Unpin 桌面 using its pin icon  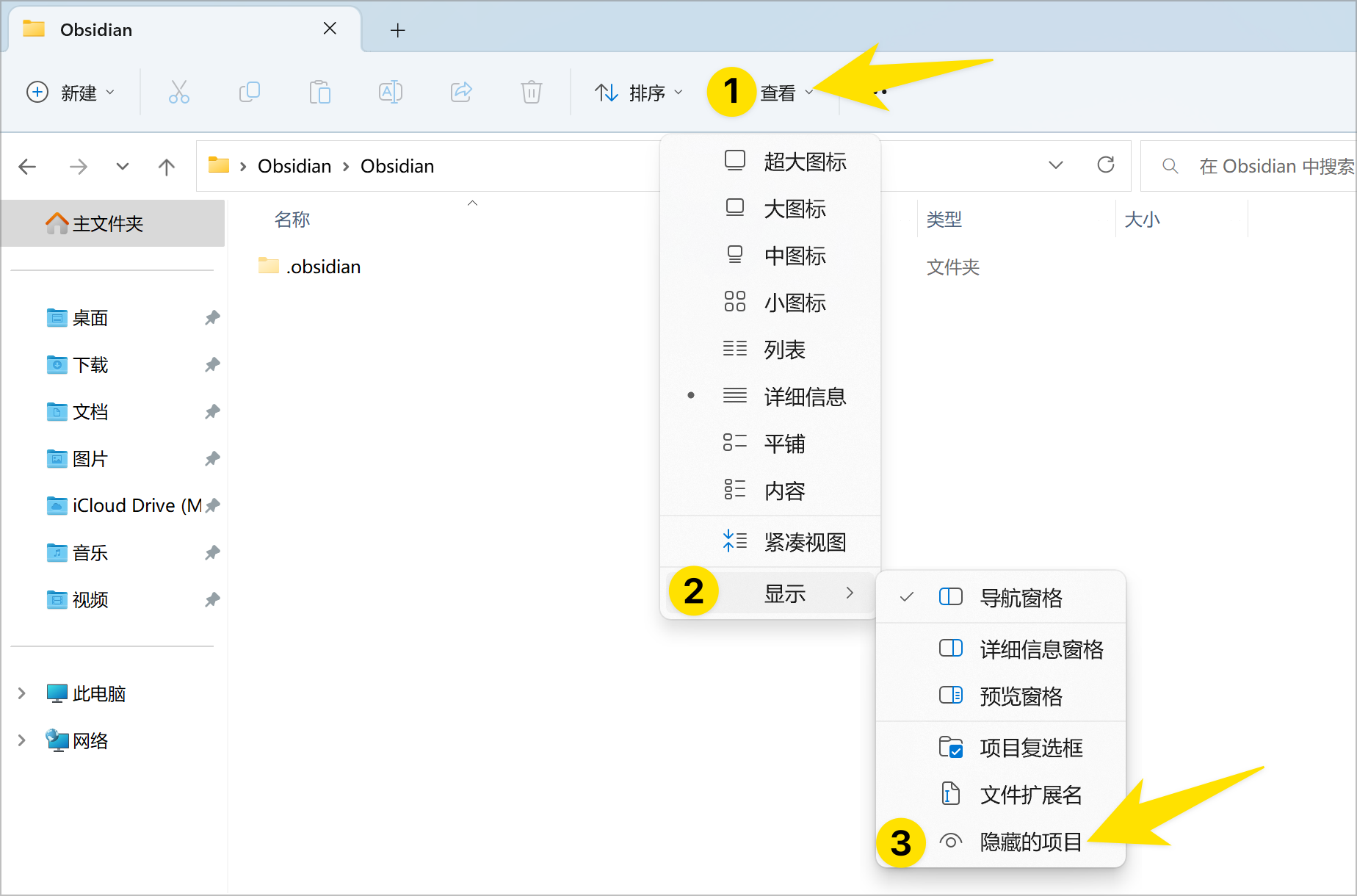(212, 318)
